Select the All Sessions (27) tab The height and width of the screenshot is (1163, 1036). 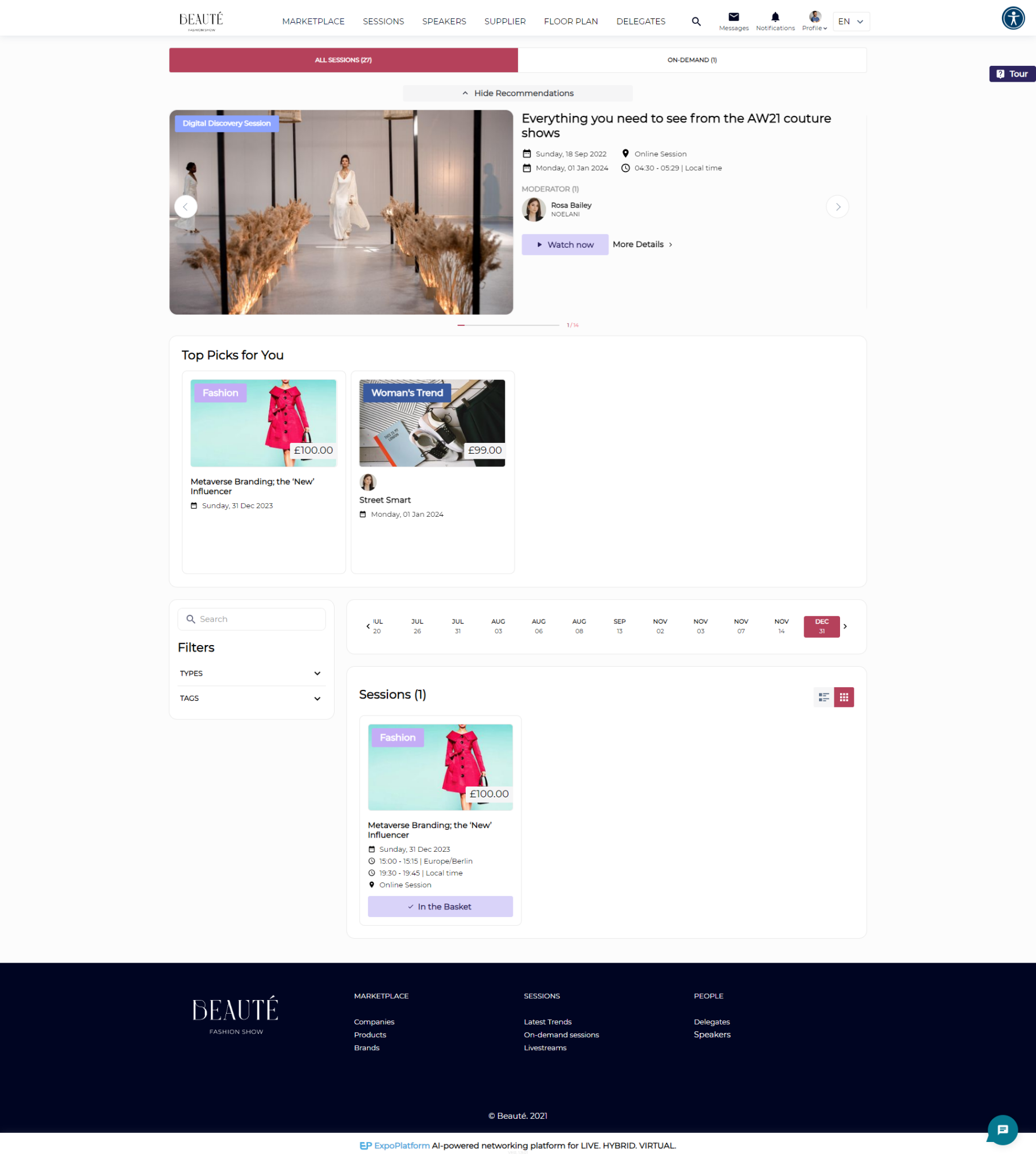pyautogui.click(x=343, y=60)
